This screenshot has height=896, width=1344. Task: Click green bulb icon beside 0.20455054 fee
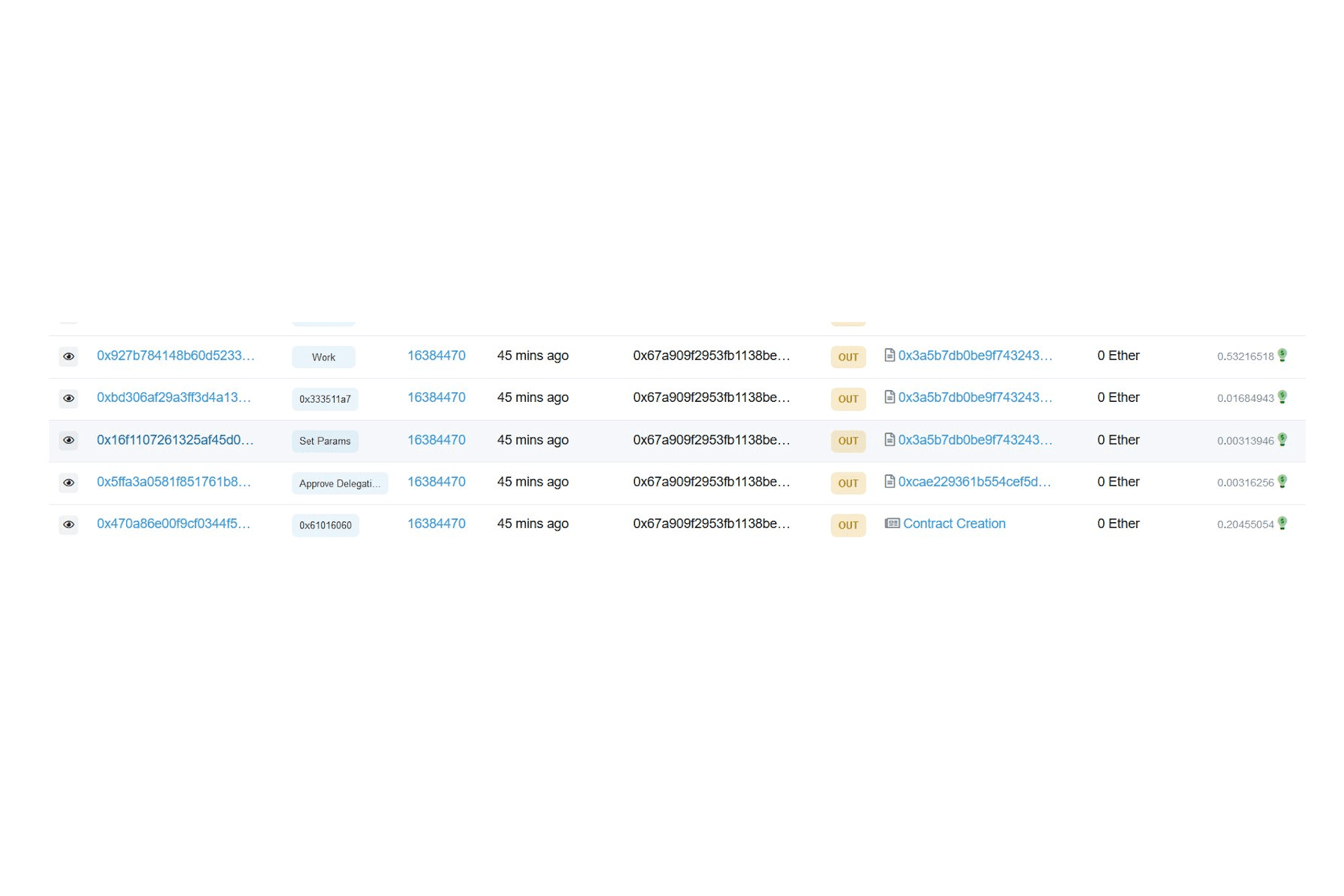[x=1282, y=523]
